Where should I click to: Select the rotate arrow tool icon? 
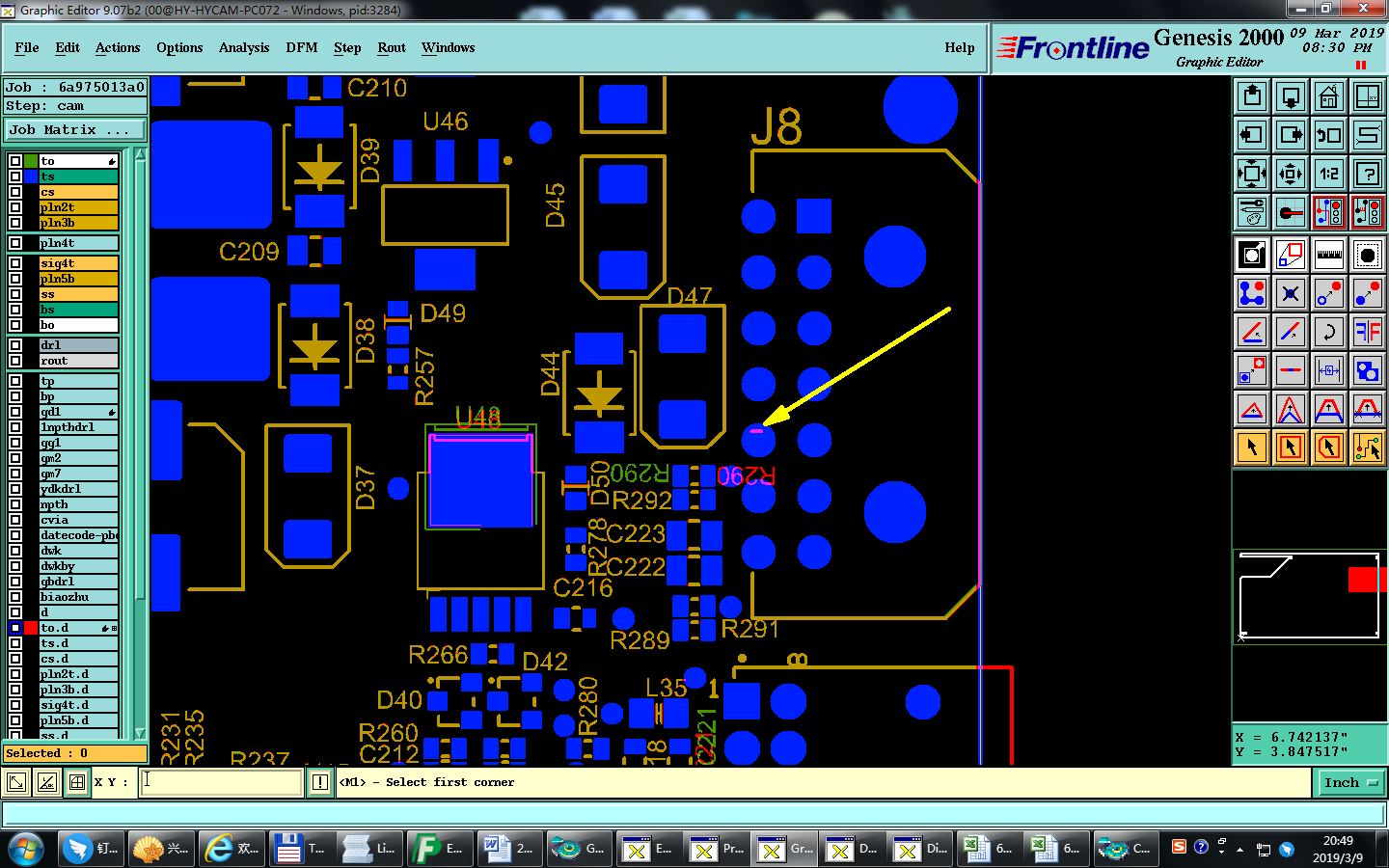(x=1329, y=332)
